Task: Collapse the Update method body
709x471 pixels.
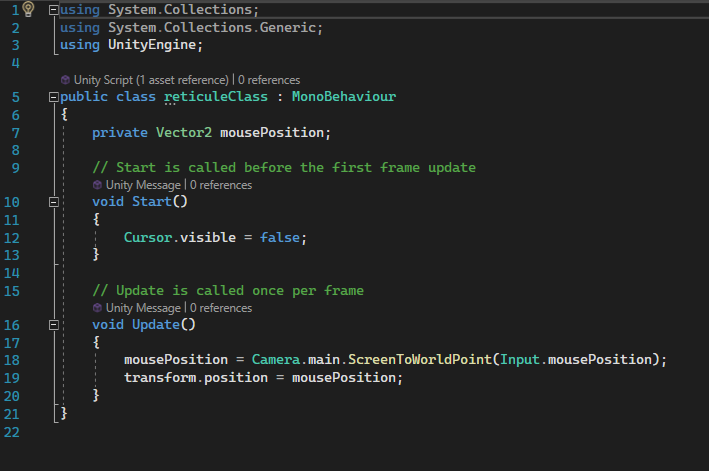Action: tap(54, 326)
